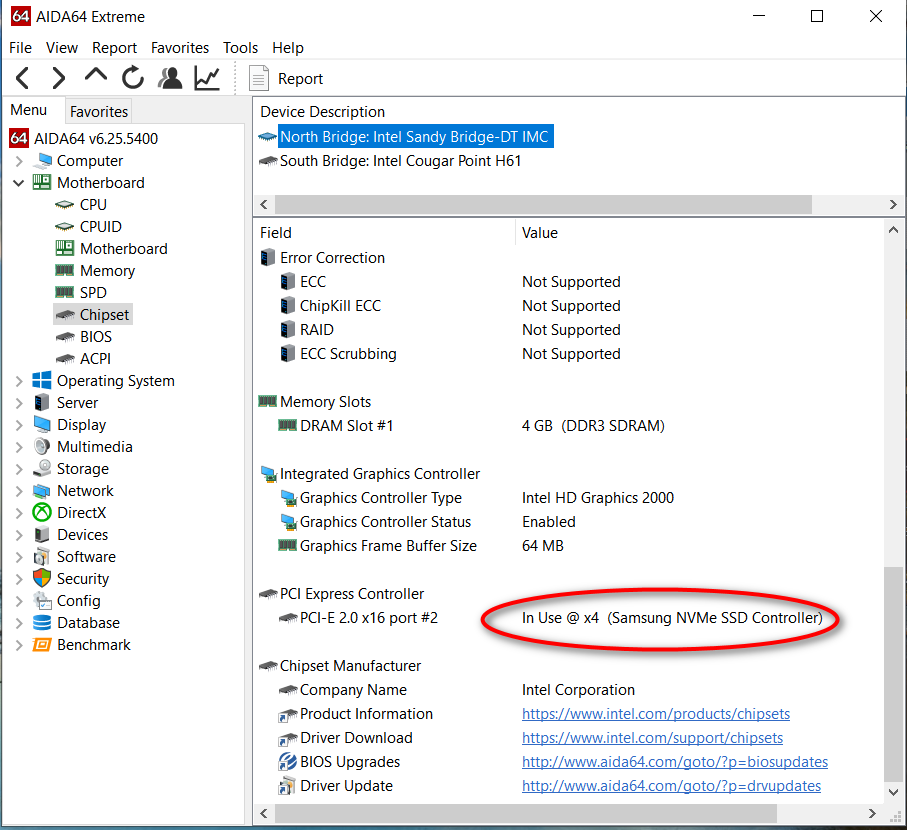Viewport: 907px width, 830px height.
Task: Go up one level with Up arrow
Action: click(x=96, y=76)
